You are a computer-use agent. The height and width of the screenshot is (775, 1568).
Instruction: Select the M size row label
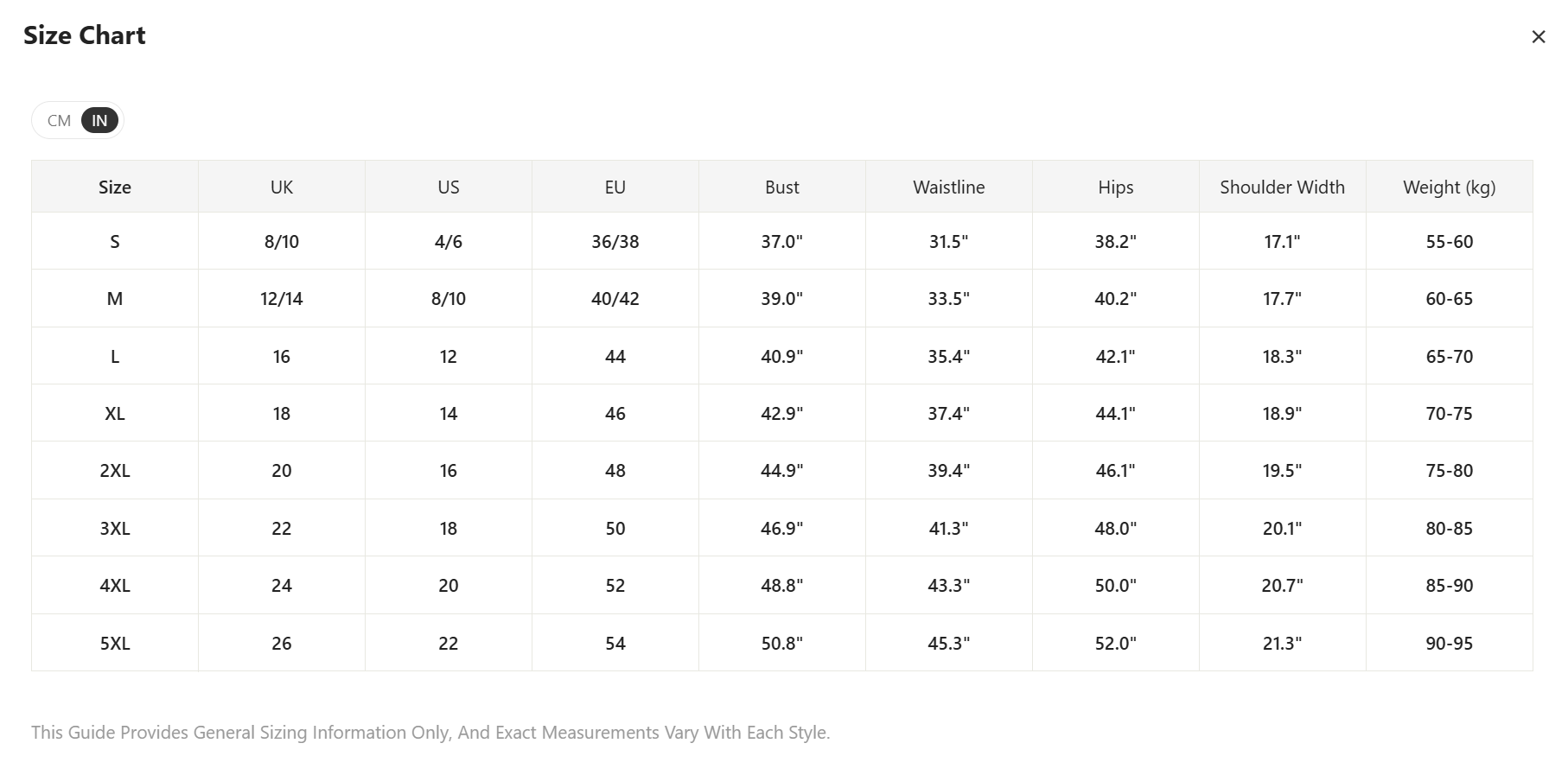pyautogui.click(x=115, y=299)
